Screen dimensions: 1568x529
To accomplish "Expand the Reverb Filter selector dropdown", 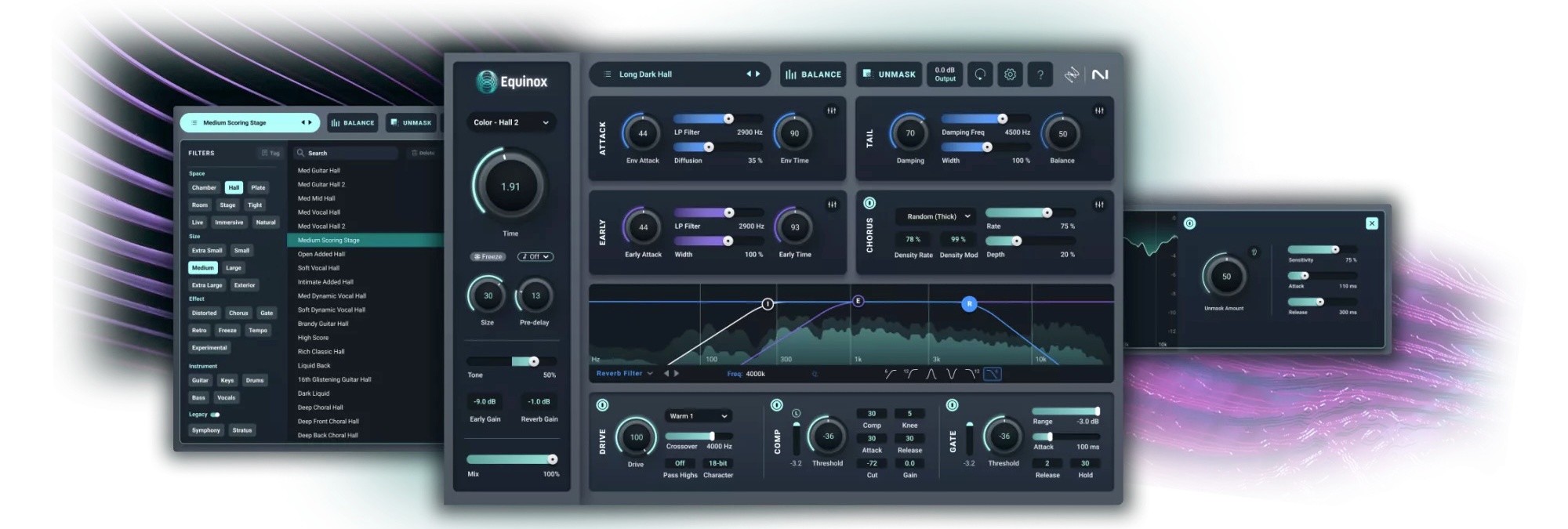I will tap(625, 374).
